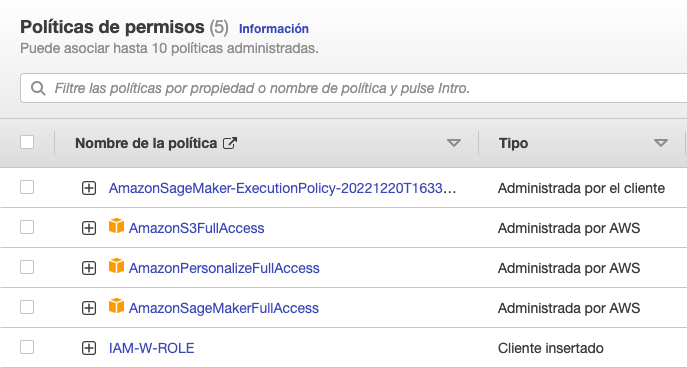This screenshot has height=368, width=687.
Task: Open the AmazonPersonalizeFullAccess policy link
Action: pyautogui.click(x=224, y=268)
